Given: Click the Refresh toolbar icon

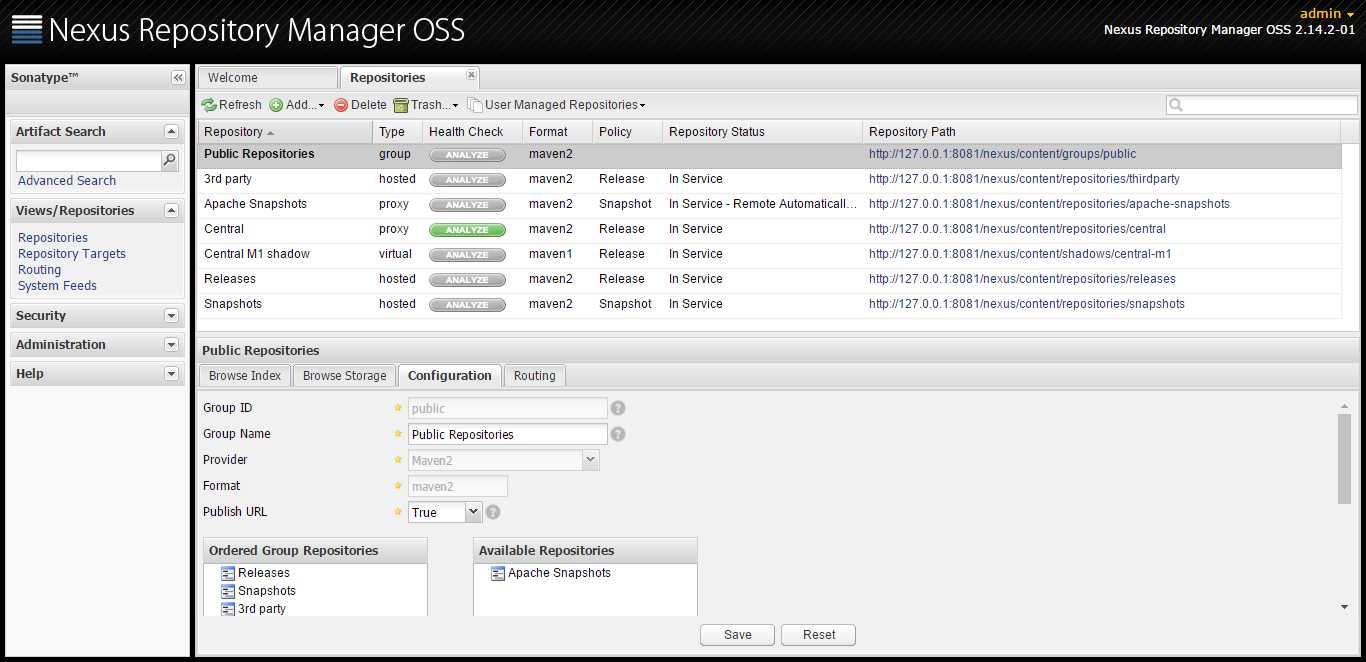Looking at the screenshot, I should pyautogui.click(x=209, y=105).
